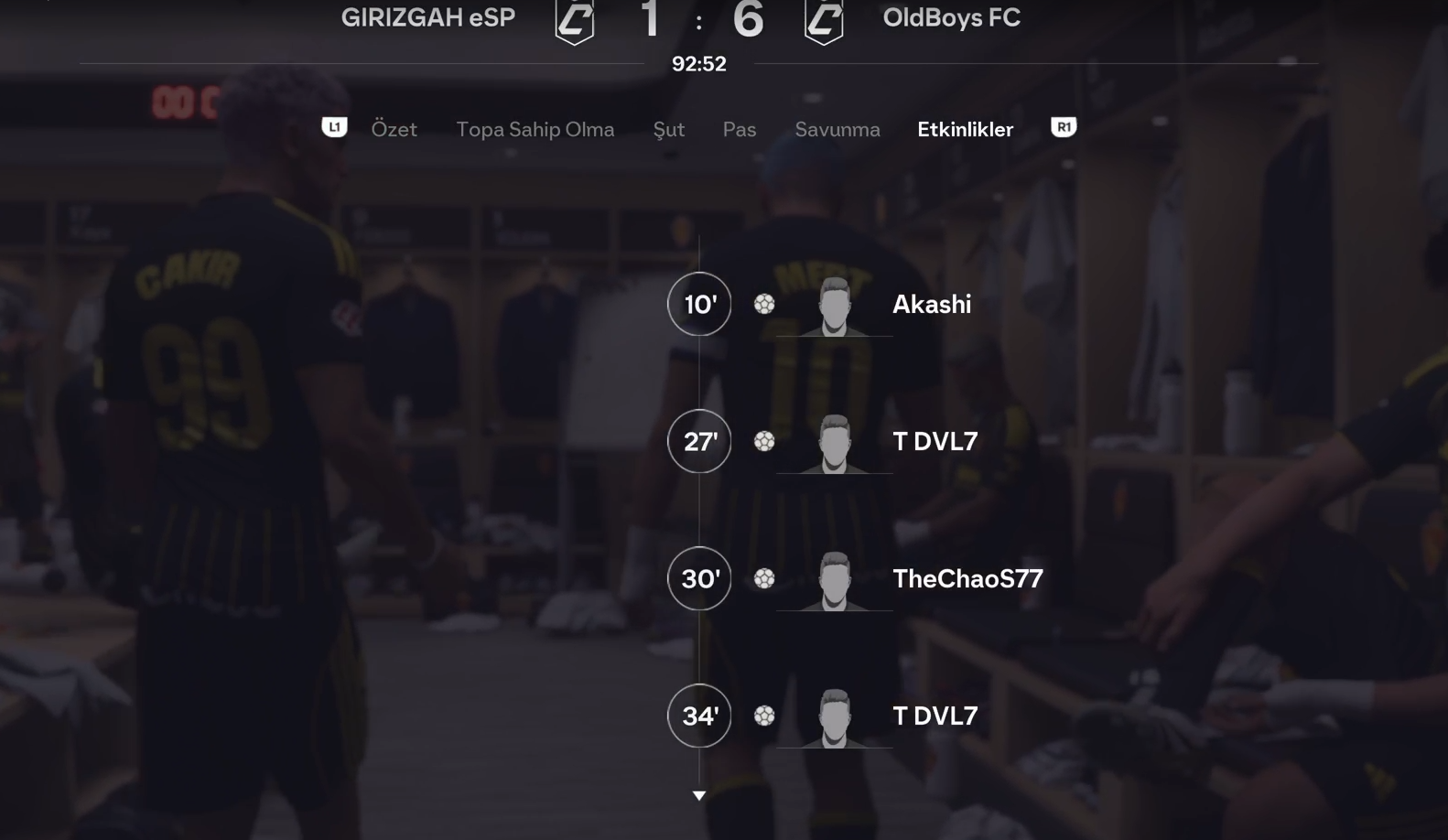Click OldBoys FC team crest

click(824, 20)
